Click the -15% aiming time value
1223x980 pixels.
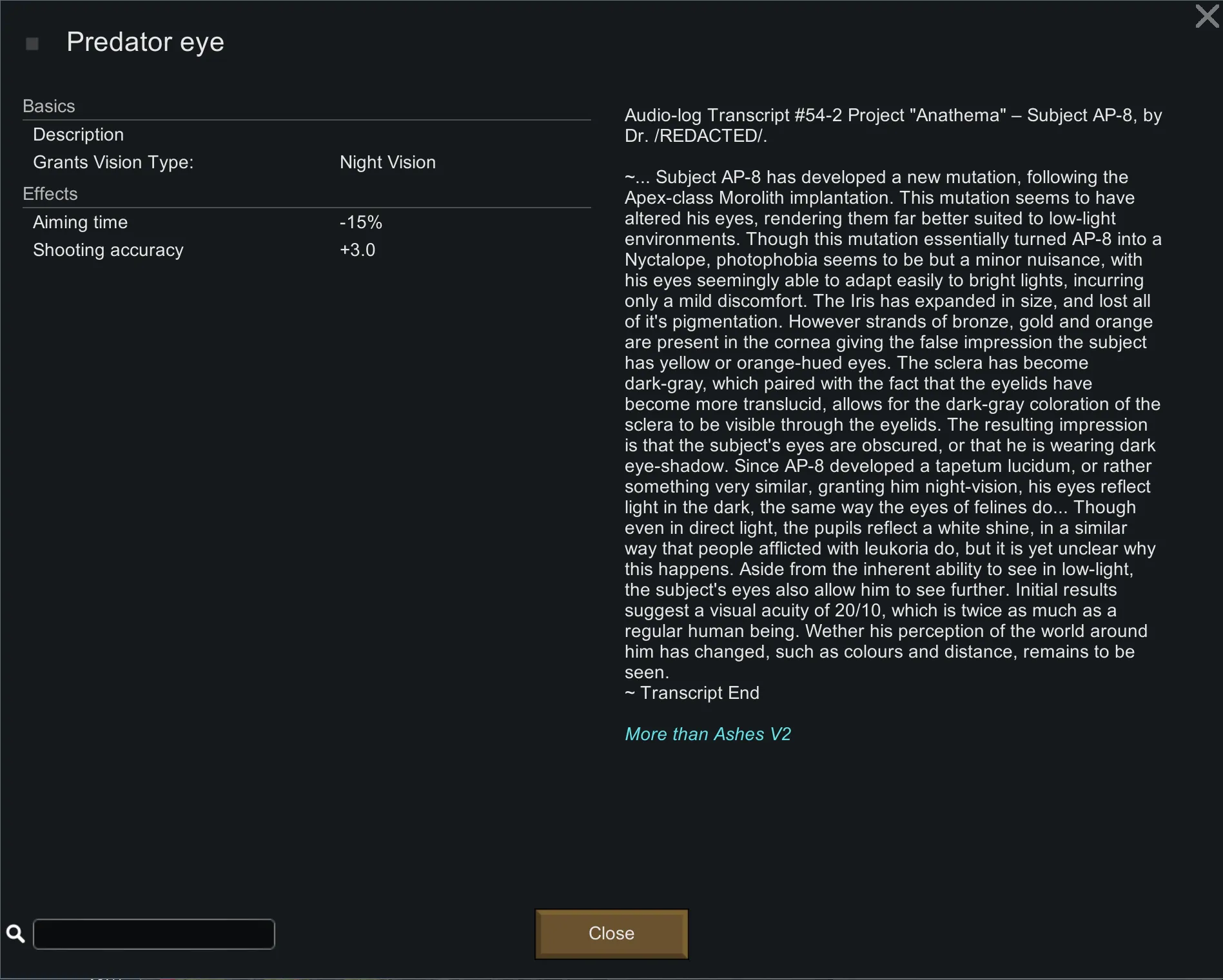(360, 222)
